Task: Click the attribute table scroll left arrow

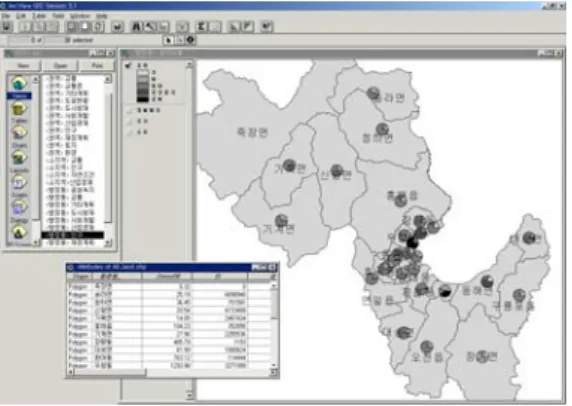Action: [71, 372]
